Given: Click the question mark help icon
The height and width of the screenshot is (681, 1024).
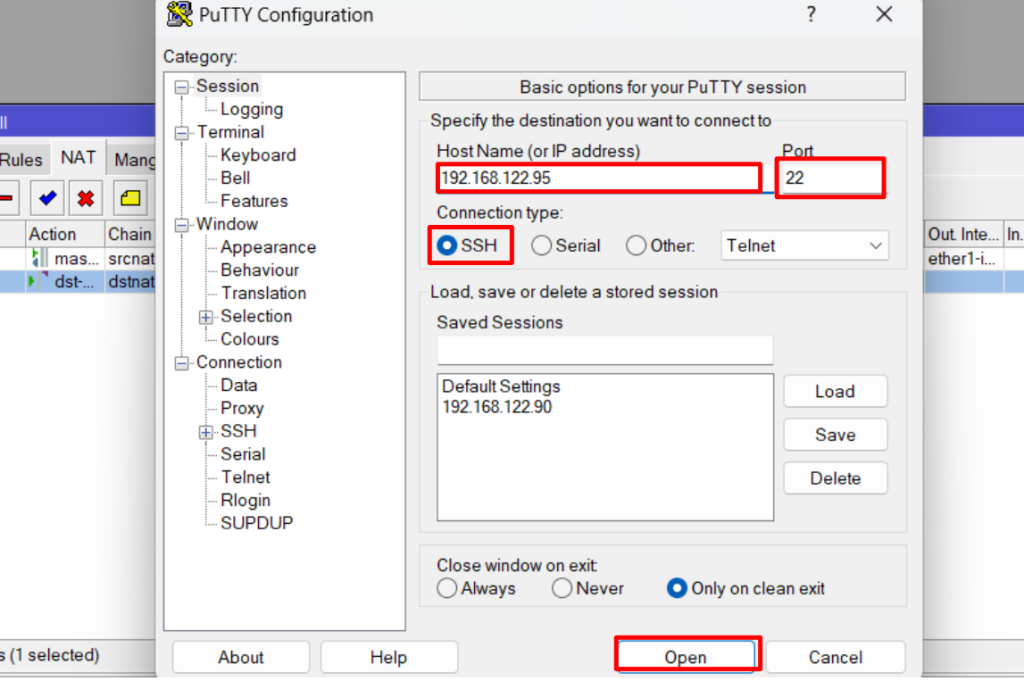Looking at the screenshot, I should tap(811, 15).
